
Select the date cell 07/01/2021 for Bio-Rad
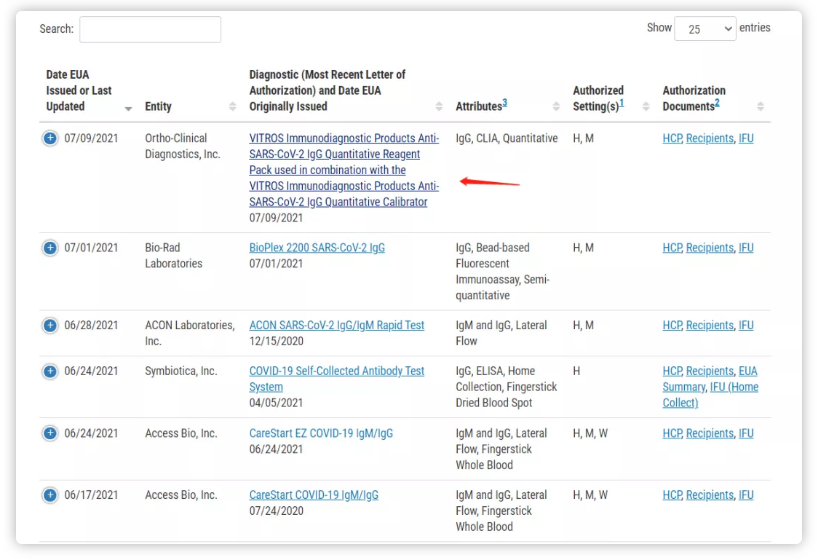(x=91, y=248)
